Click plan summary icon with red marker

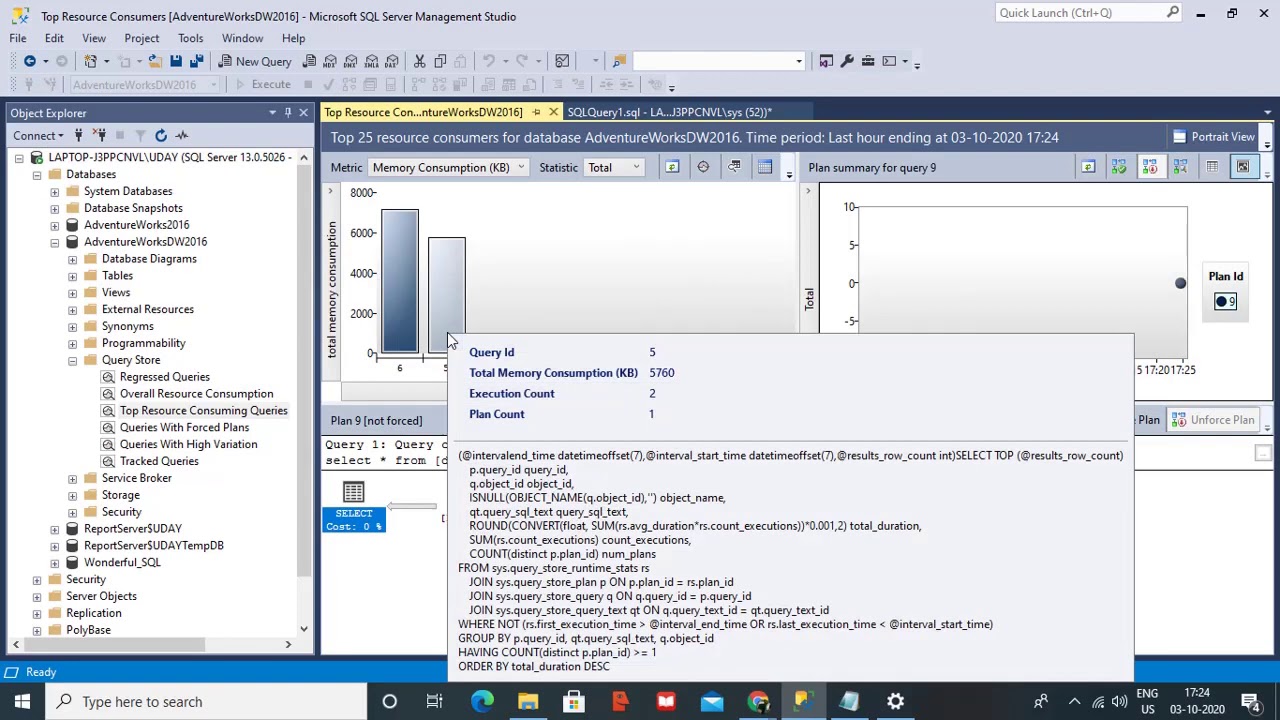(x=1150, y=167)
